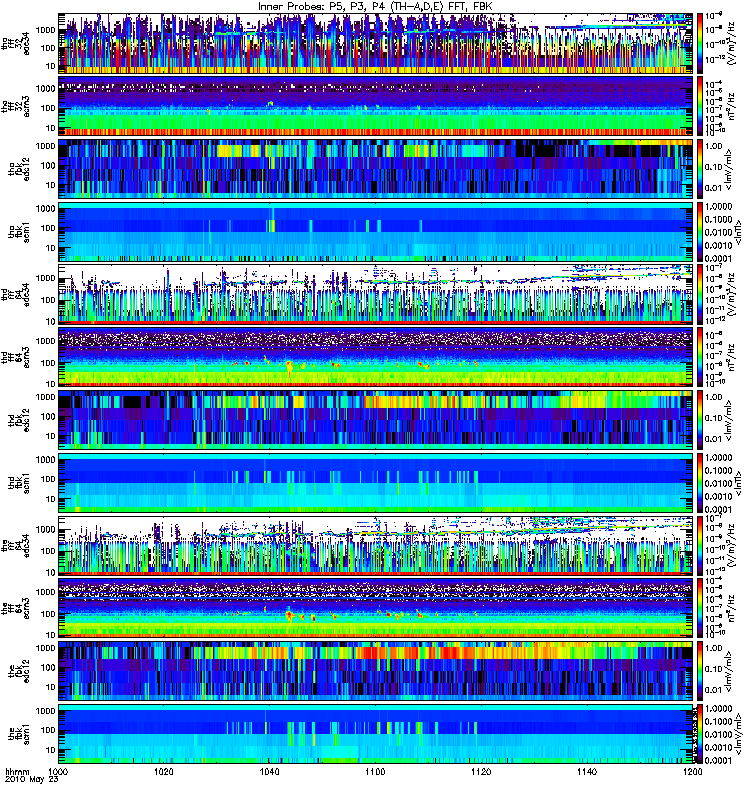This screenshot has height=800, width=750.
Task: Click the color bar beside tha fbk edc12 panel
Action: tap(700, 169)
